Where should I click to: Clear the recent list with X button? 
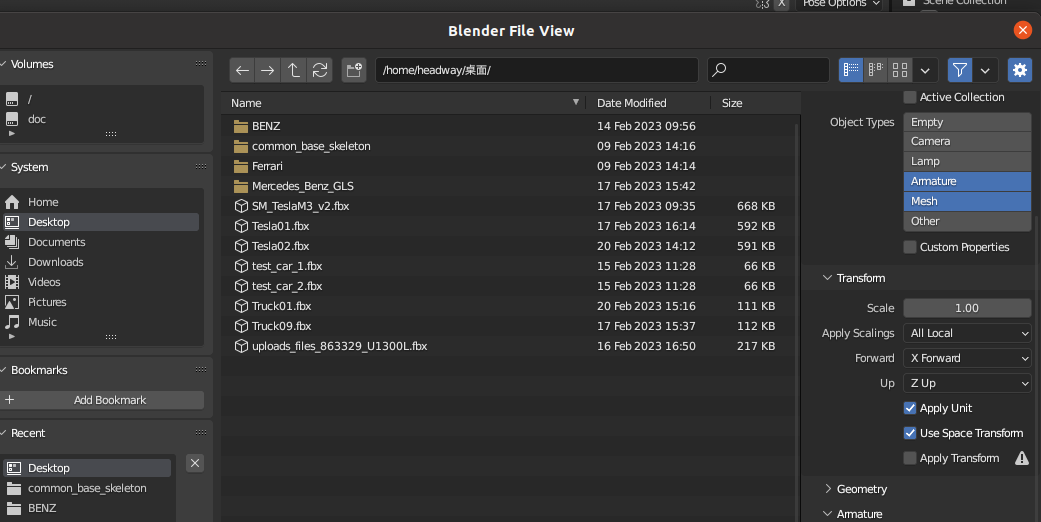[195, 463]
